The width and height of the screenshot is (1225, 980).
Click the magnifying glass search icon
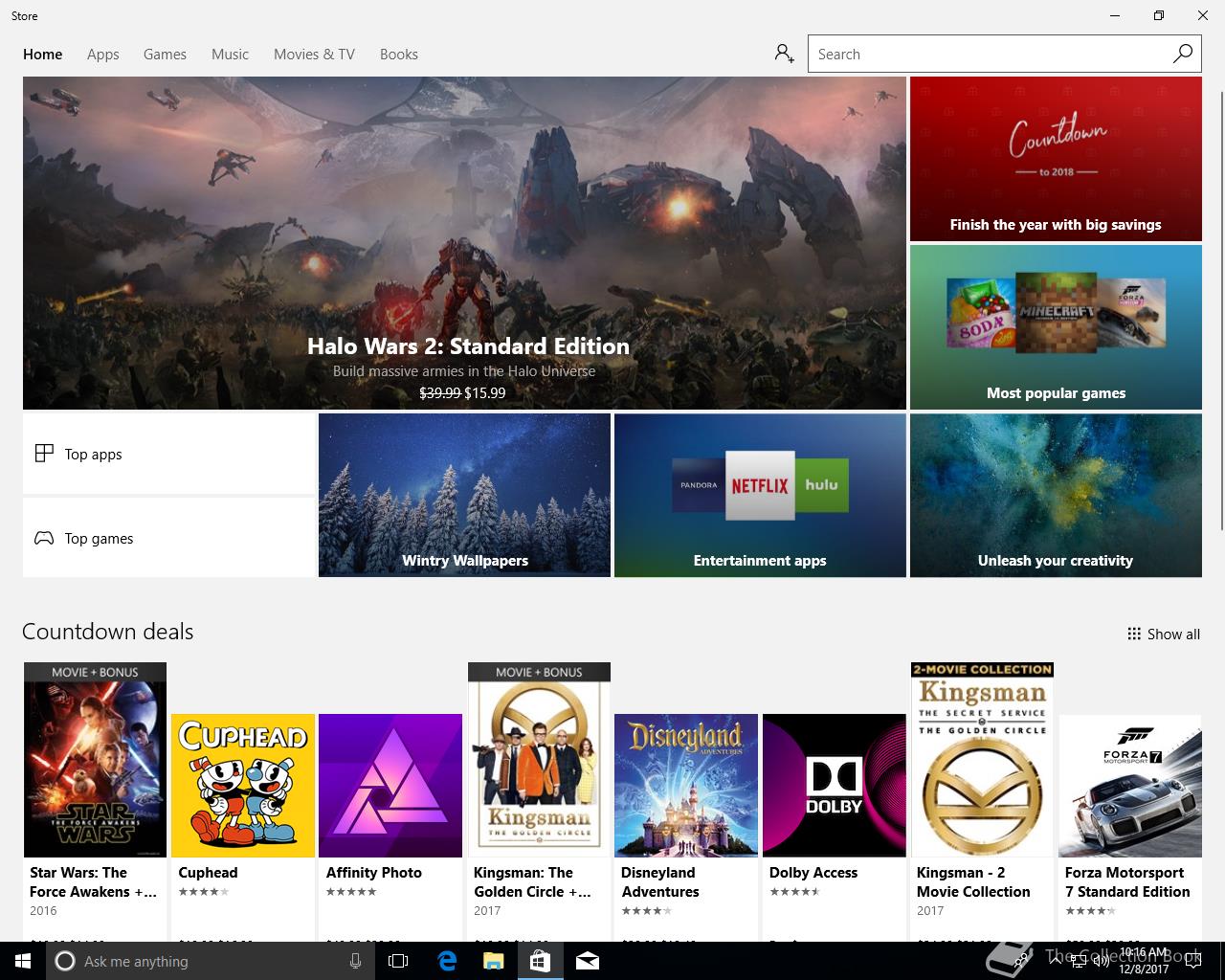point(1183,54)
